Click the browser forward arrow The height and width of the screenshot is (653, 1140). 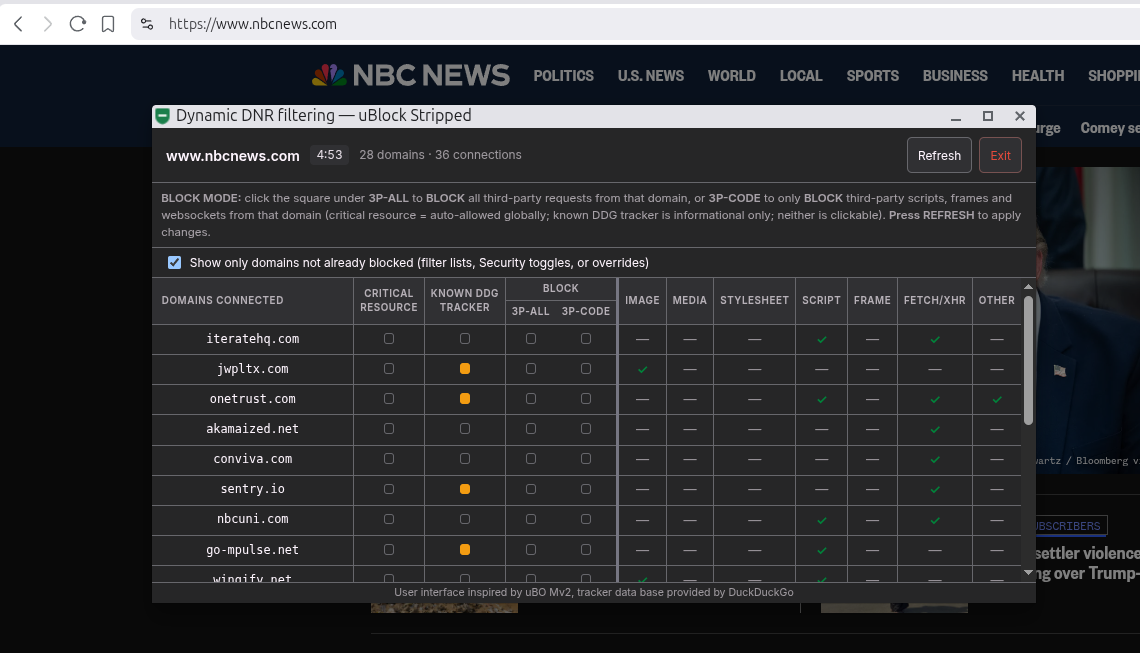pyautogui.click(x=48, y=24)
